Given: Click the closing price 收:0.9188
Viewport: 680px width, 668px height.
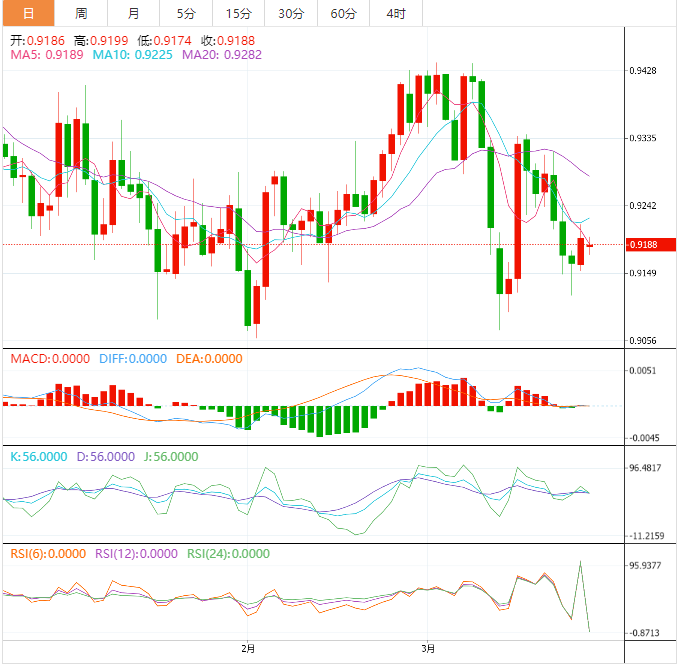Looking at the screenshot, I should point(228,41).
